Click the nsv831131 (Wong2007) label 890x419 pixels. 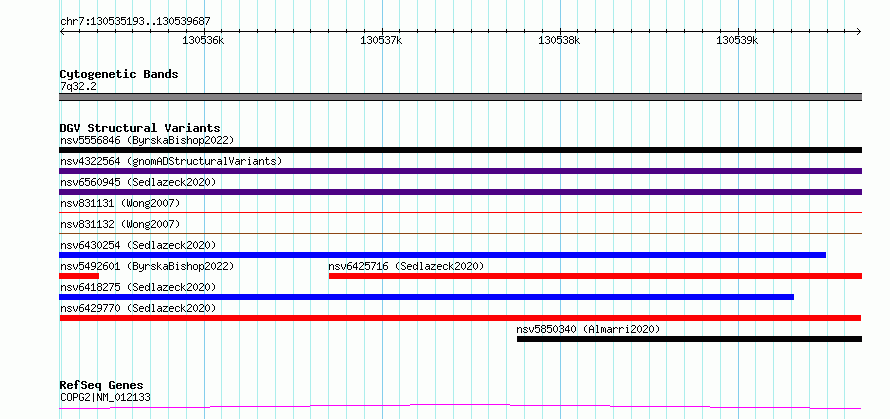(120, 203)
